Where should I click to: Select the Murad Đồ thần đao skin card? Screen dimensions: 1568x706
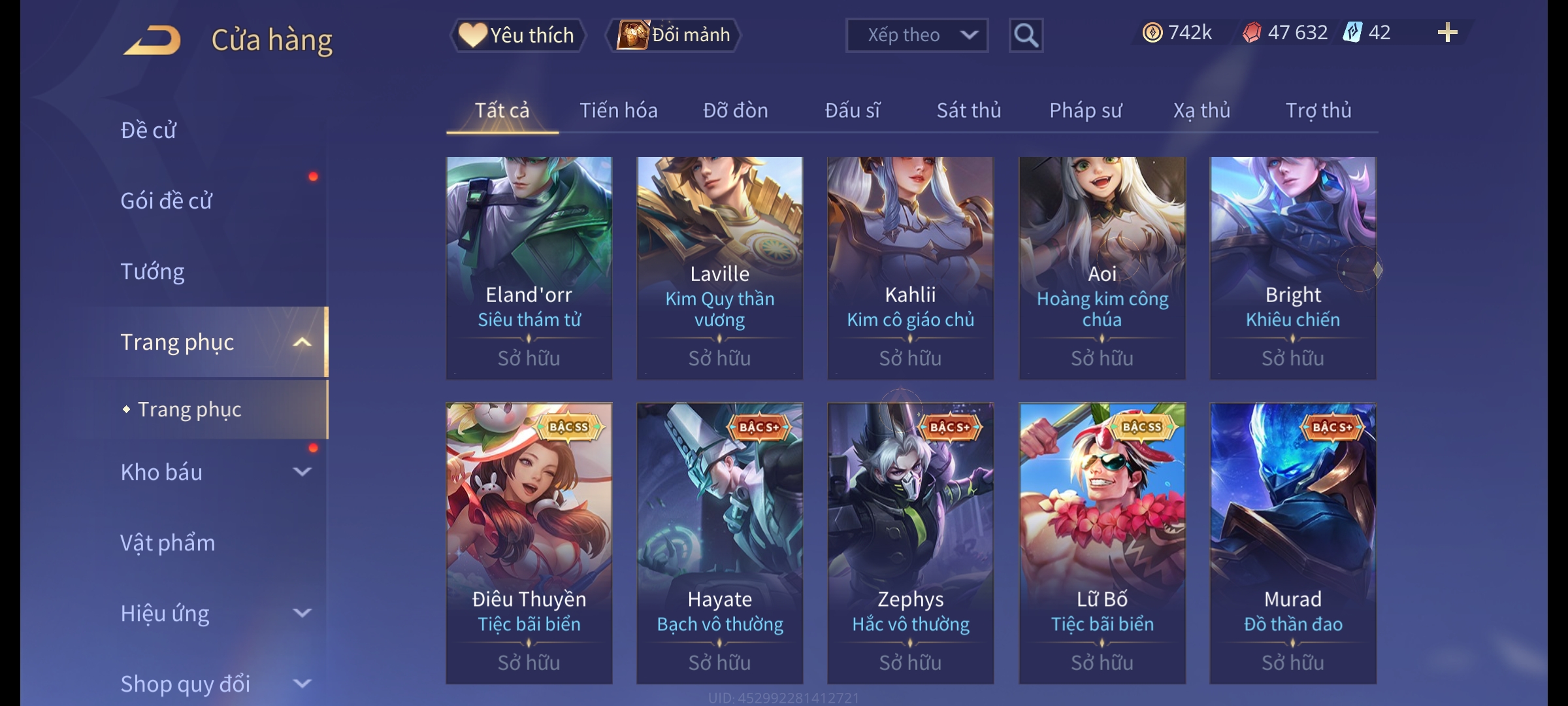(1293, 543)
